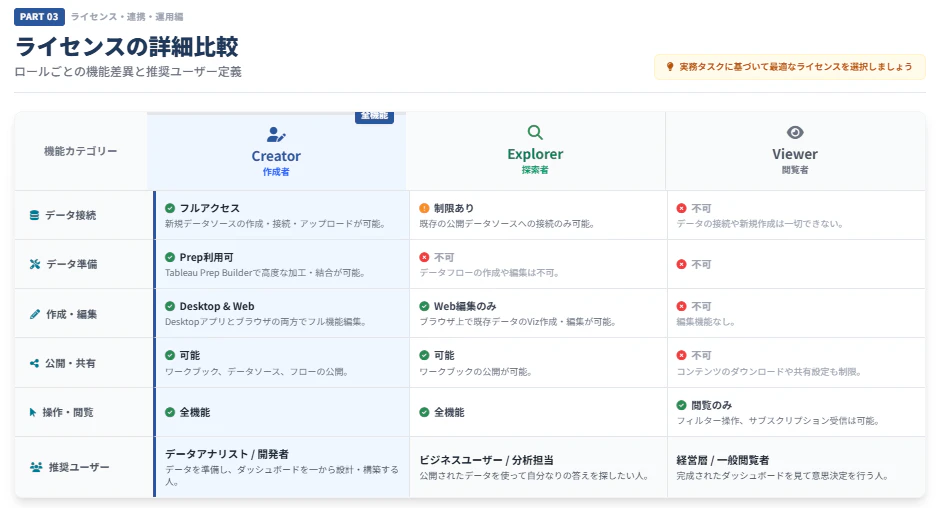952x508 pixels.
Task: Click the title ライセンスの詳細比較
Action: [x=127, y=47]
